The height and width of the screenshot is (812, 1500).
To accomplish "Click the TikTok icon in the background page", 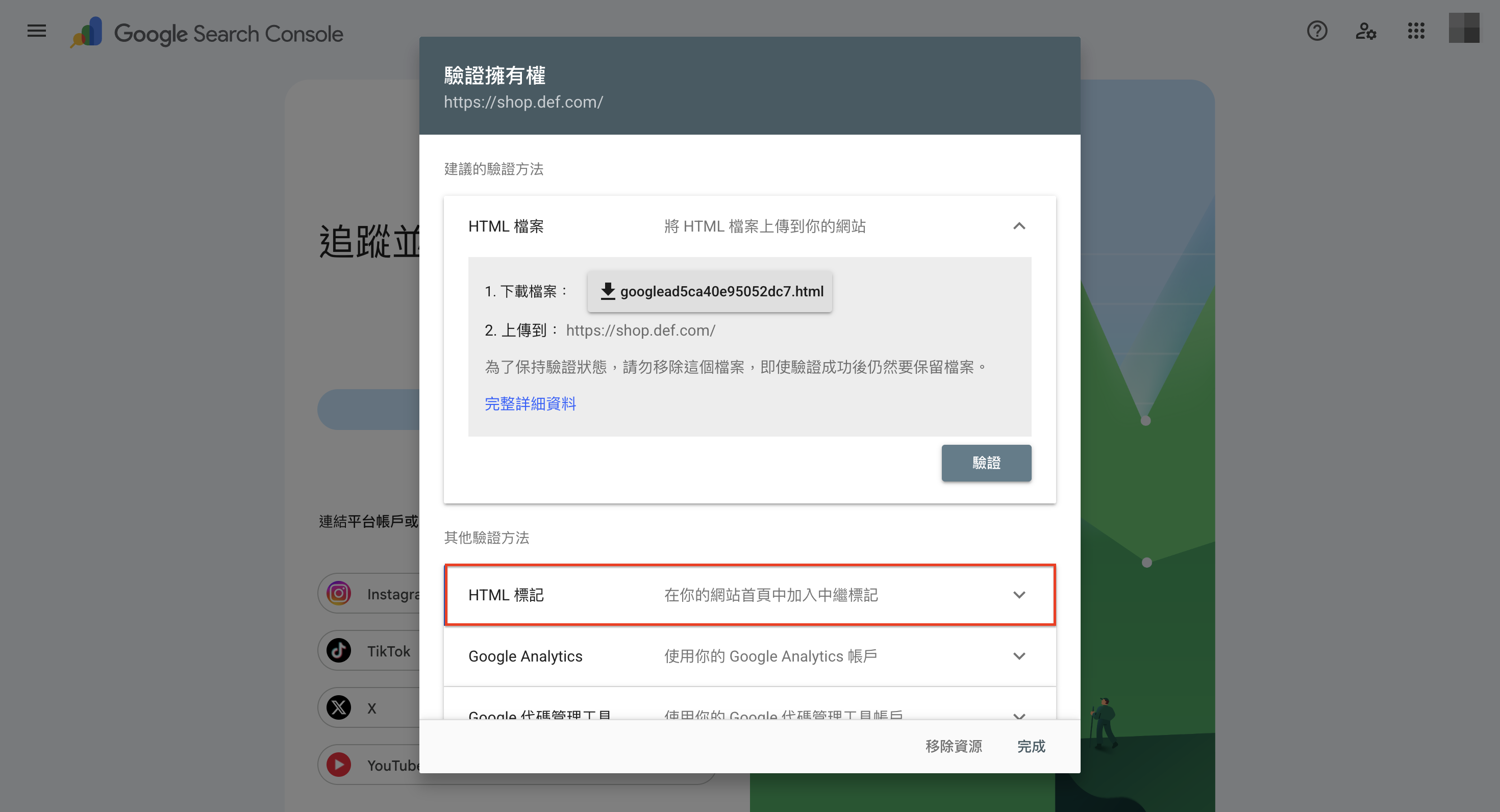I will 338,650.
